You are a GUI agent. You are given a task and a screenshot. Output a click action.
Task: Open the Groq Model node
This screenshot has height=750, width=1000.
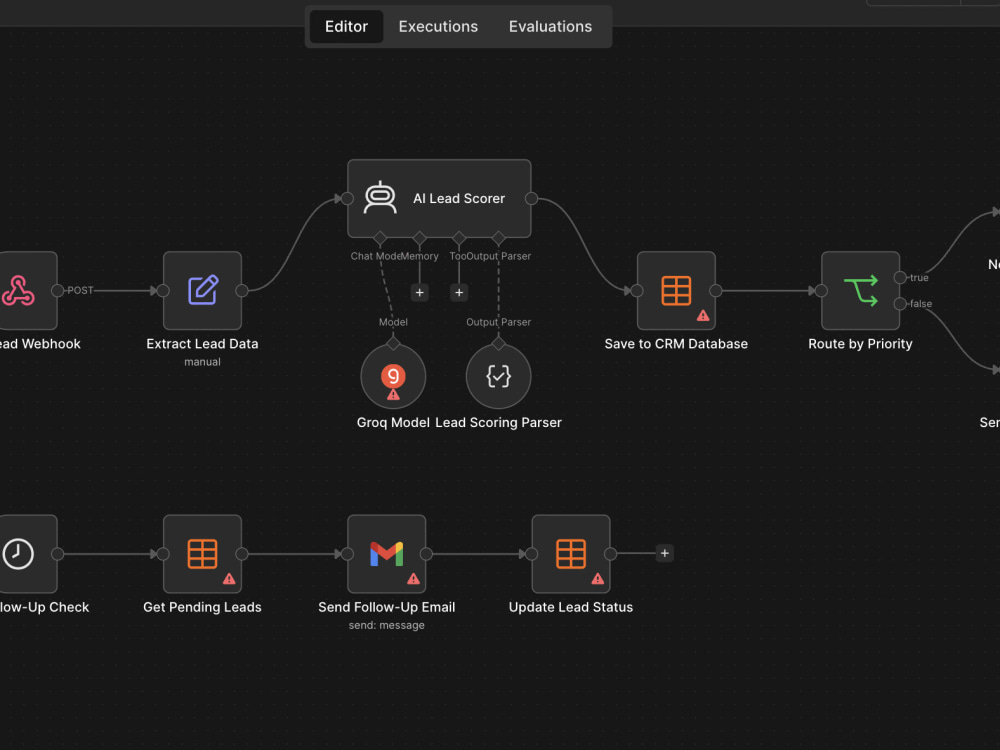[x=393, y=376]
